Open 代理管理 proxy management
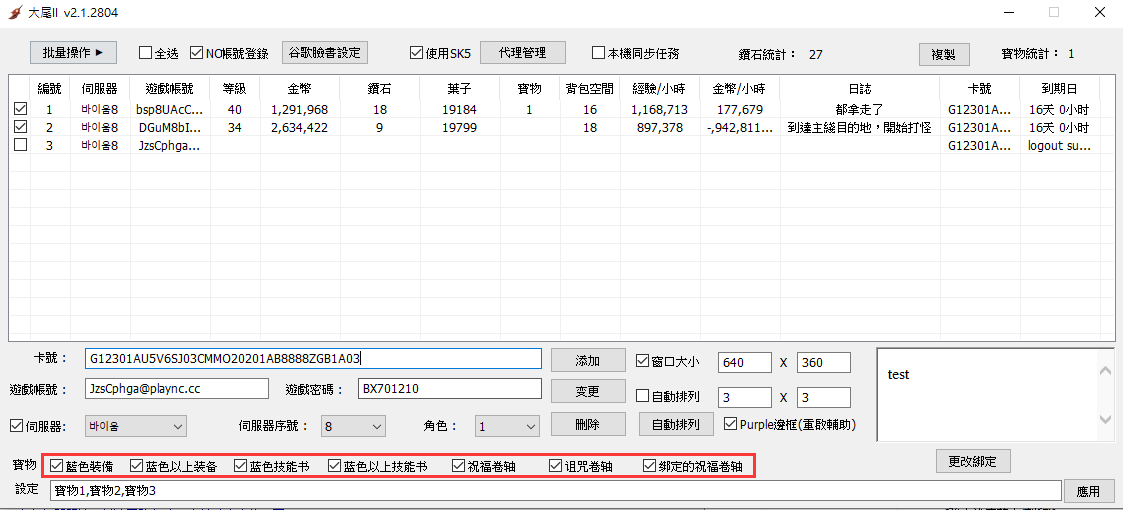Viewport: 1123px width, 510px height. pyautogui.click(x=522, y=52)
